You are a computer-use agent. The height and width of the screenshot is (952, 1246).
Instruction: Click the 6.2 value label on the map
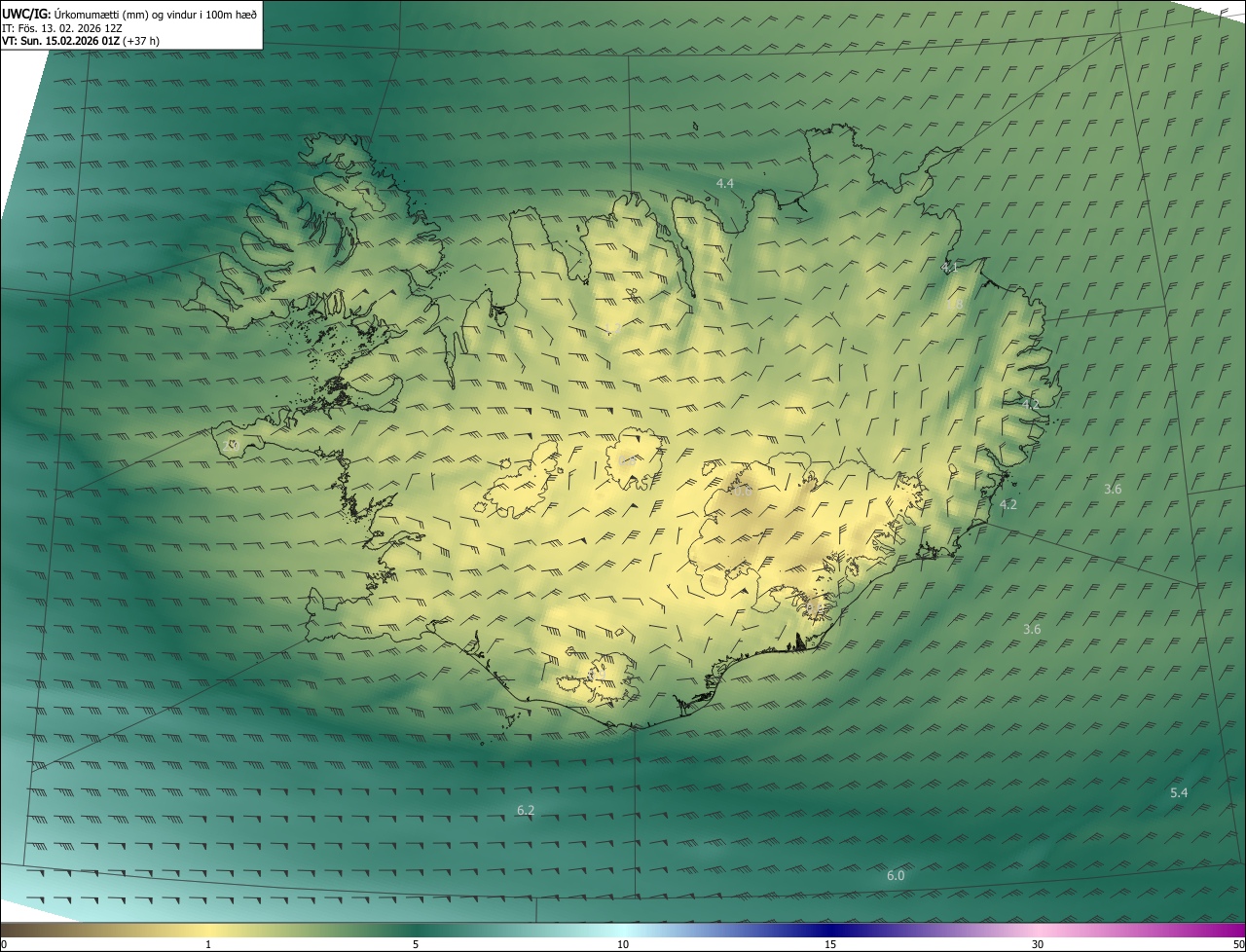(x=526, y=810)
